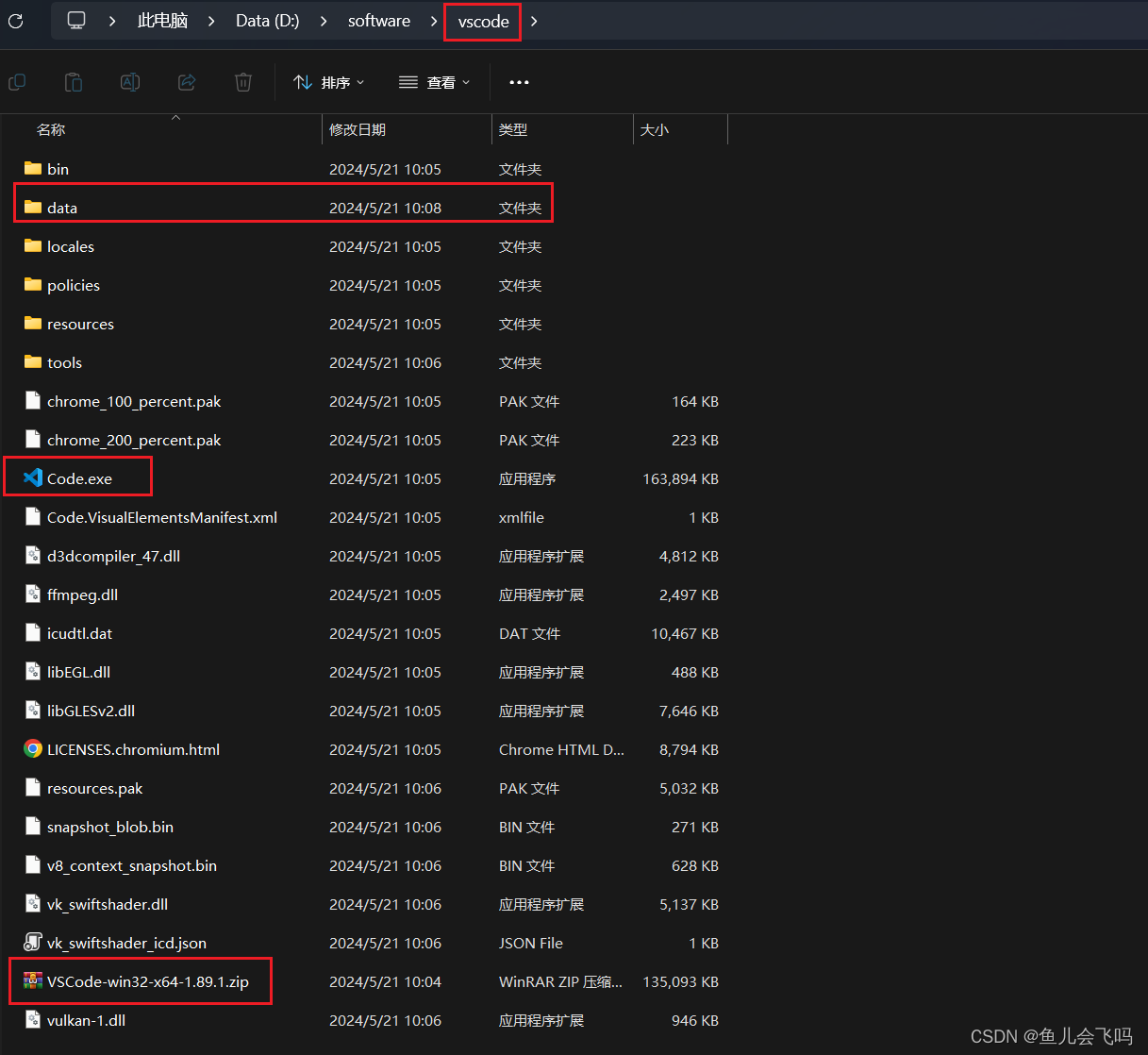The image size is (1148, 1055).
Task: Click the Data (D:) breadcrumb
Action: (267, 21)
